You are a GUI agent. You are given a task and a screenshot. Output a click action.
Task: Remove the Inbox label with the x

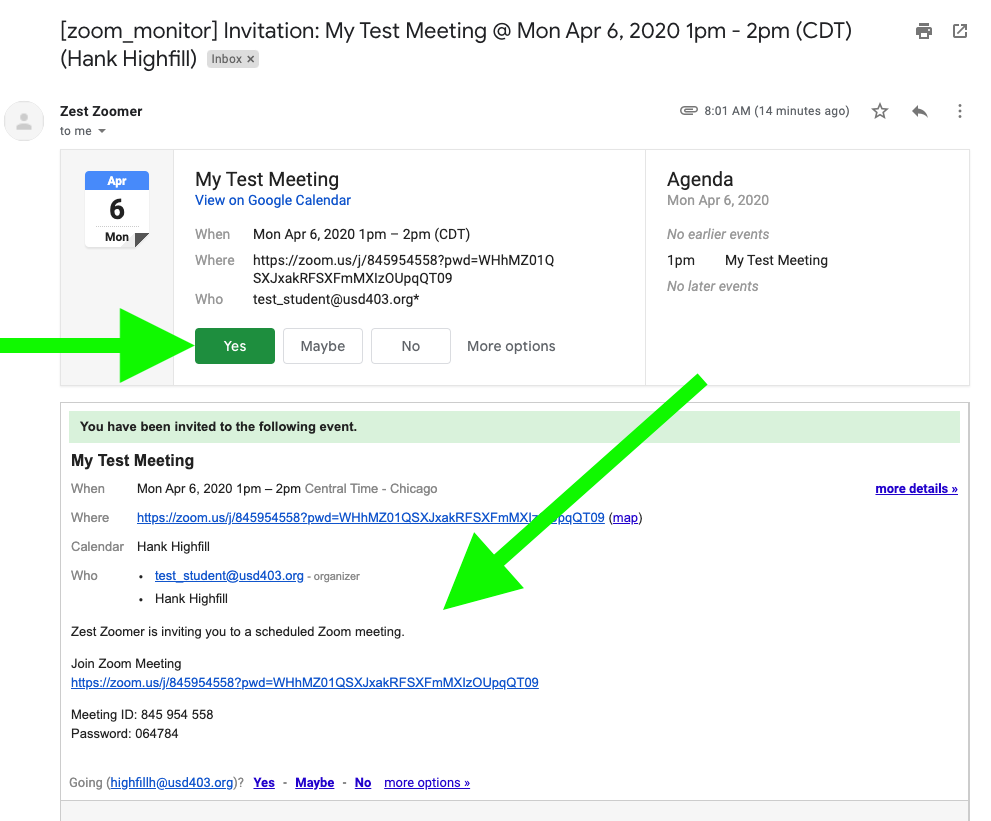coord(251,59)
